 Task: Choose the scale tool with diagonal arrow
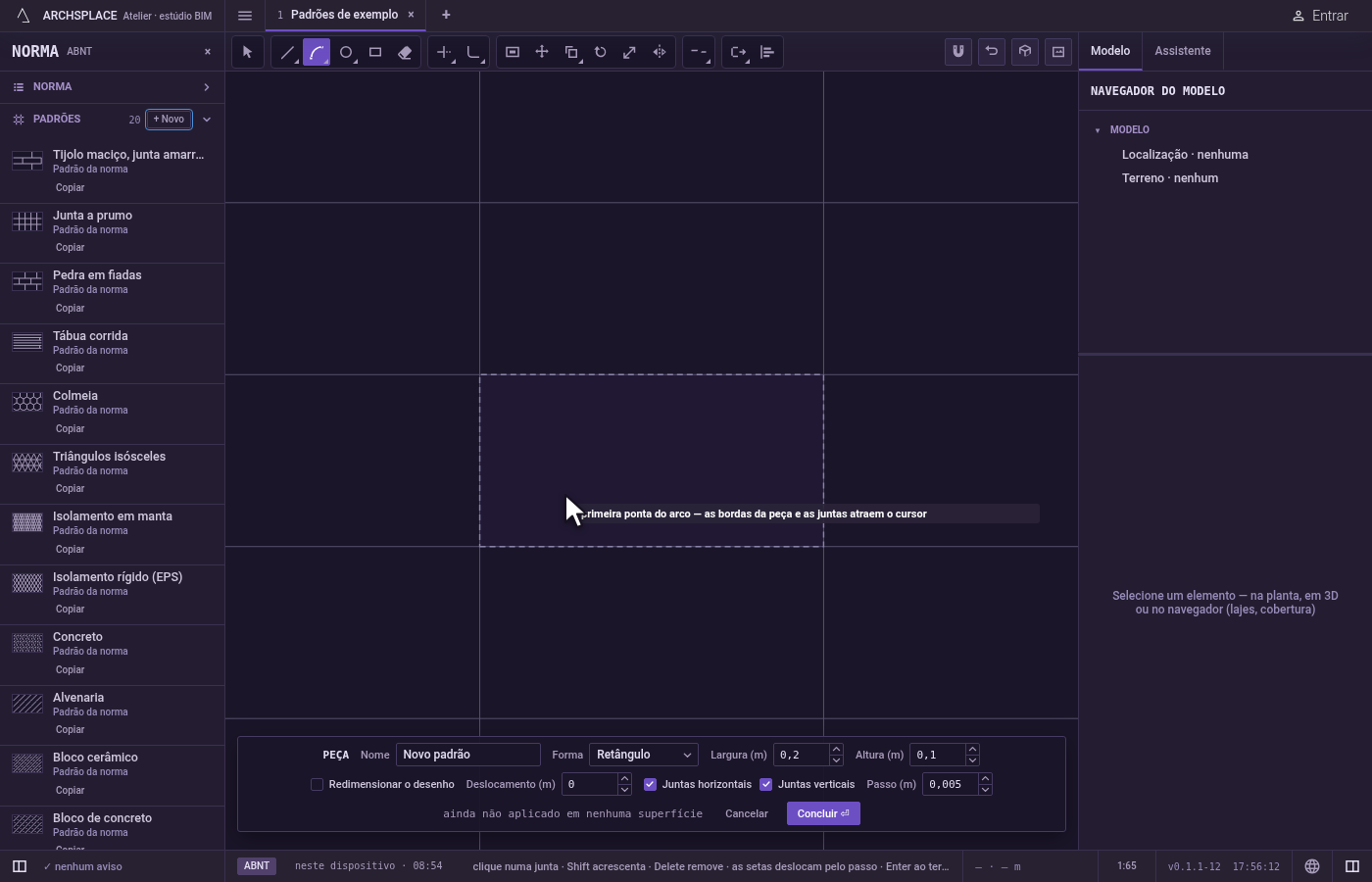point(630,52)
